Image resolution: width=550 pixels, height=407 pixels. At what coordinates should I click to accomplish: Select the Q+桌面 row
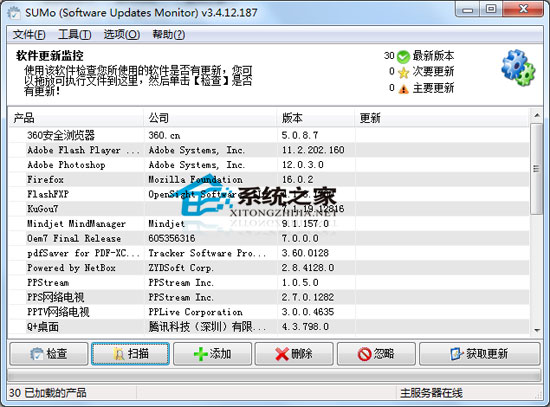pos(269,327)
